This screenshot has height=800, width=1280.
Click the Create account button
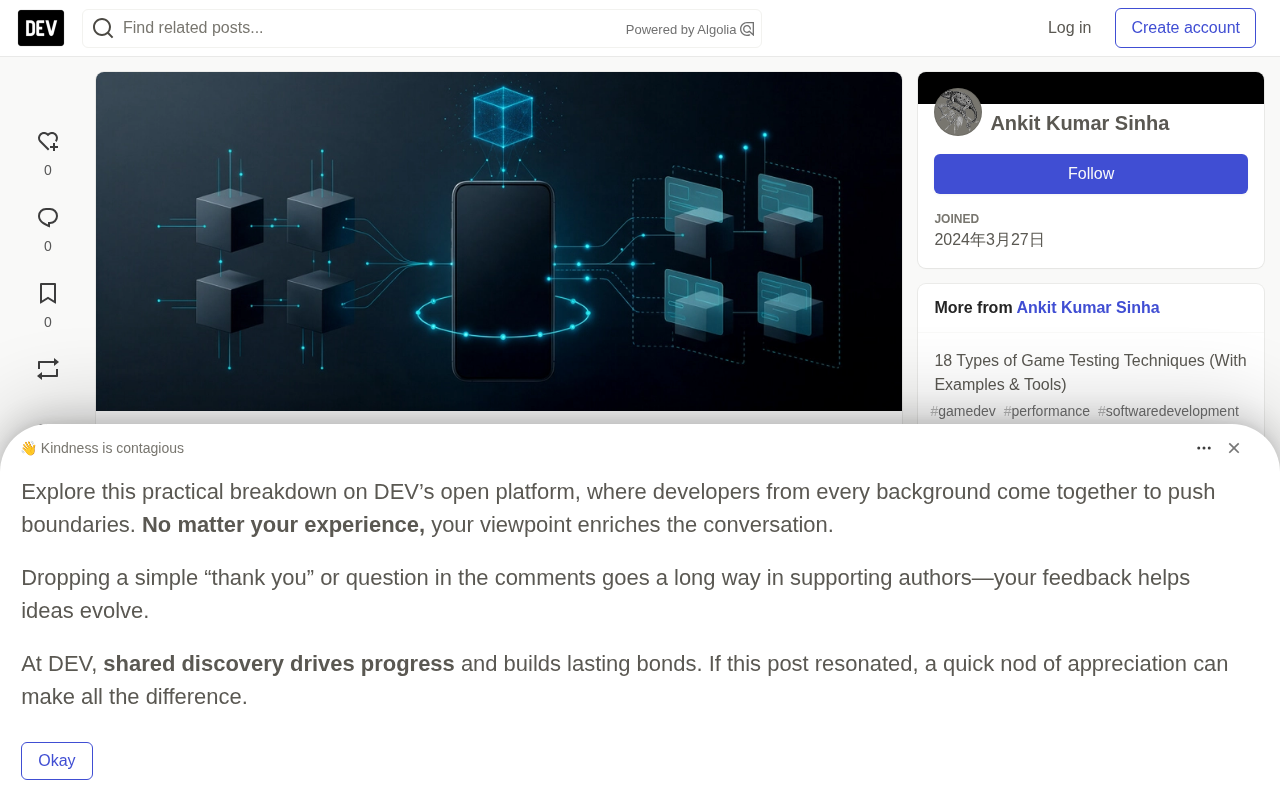coord(1185,28)
